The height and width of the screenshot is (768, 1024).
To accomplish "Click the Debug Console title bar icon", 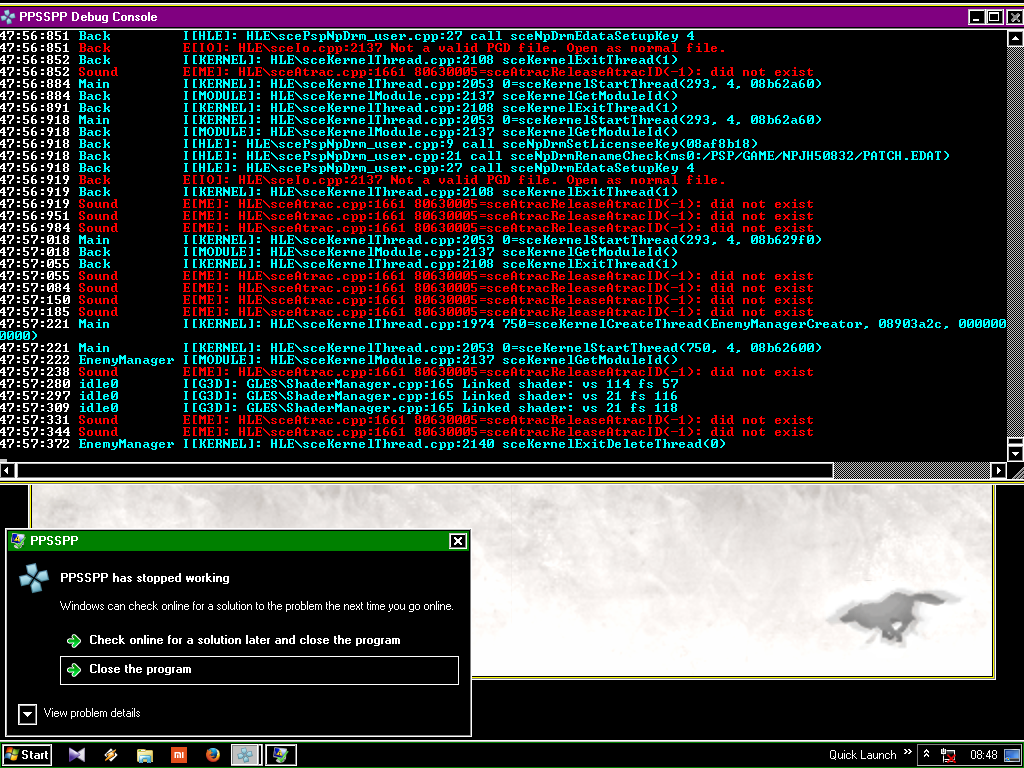I will pos(9,17).
